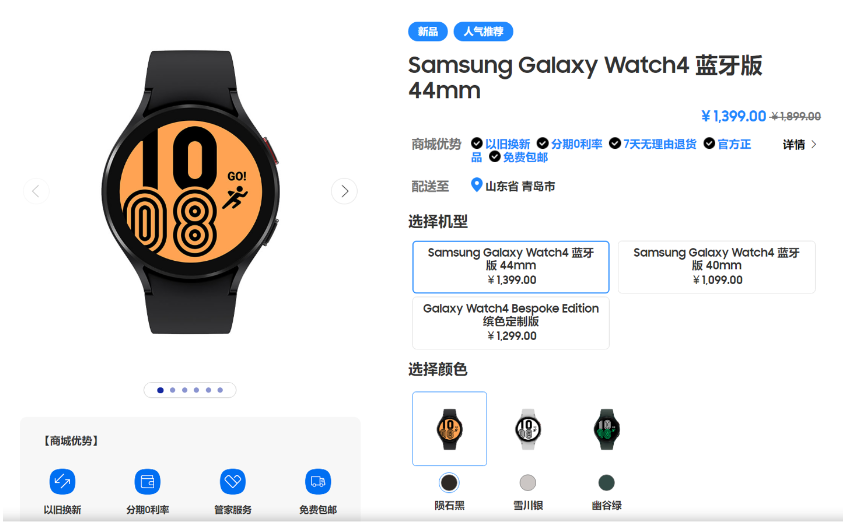Click the 分期0利率 installment icon
Image resolution: width=847 pixels, height=523 pixels.
click(x=147, y=481)
